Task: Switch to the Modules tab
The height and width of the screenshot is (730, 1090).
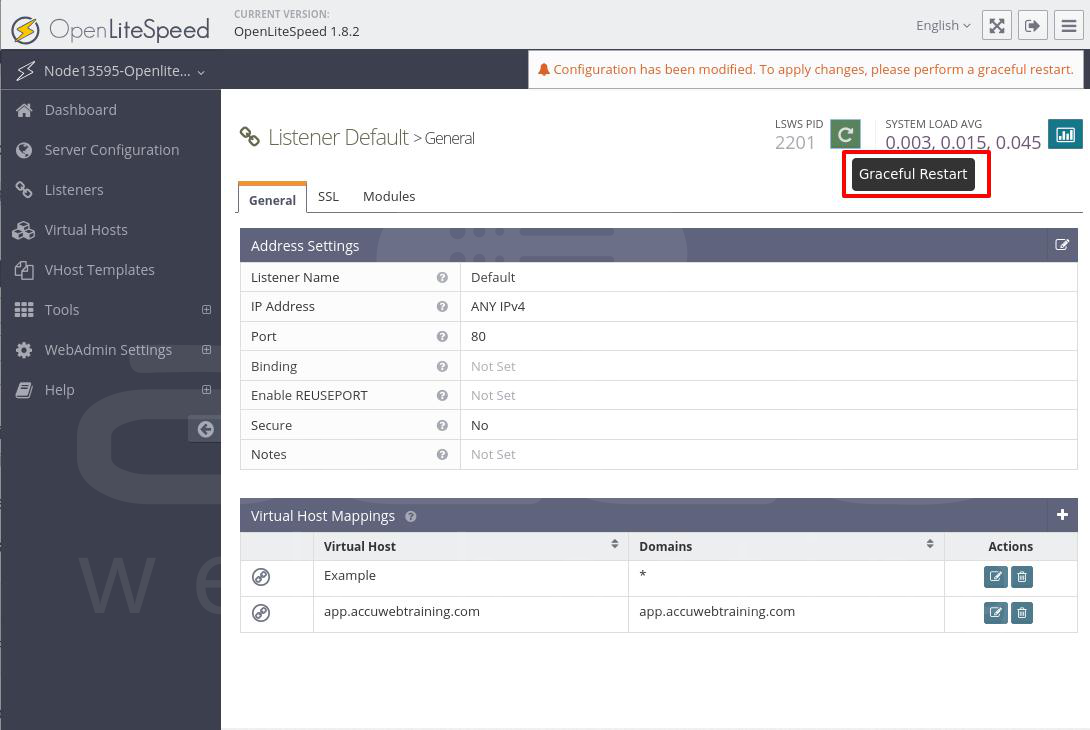Action: click(389, 196)
